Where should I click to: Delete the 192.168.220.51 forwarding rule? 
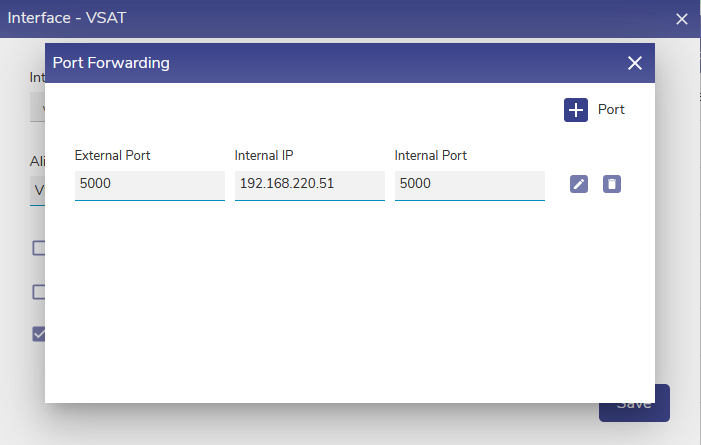pyautogui.click(x=612, y=184)
